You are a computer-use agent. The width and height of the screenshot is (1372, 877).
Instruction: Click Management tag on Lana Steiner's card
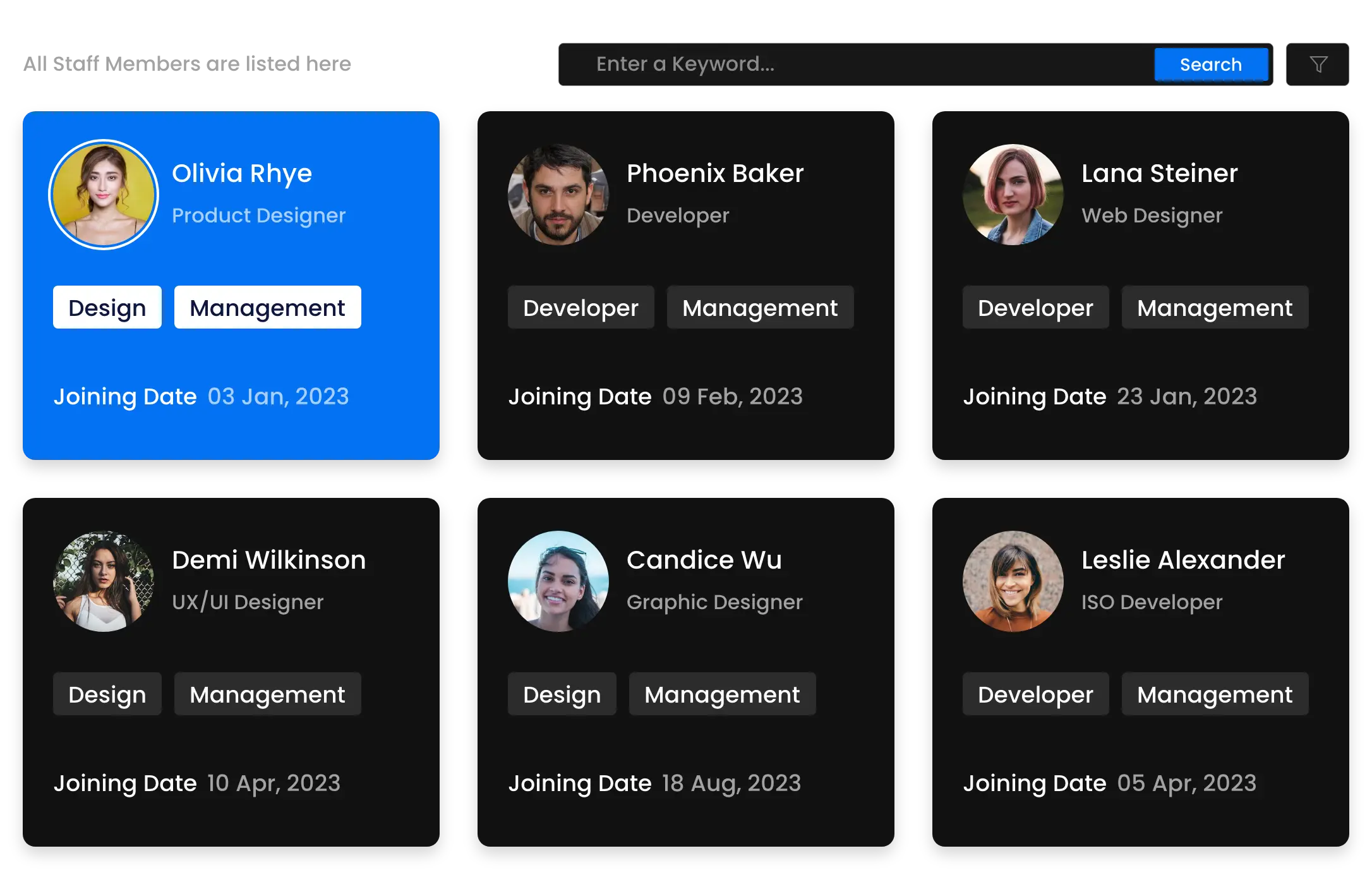pyautogui.click(x=1214, y=308)
